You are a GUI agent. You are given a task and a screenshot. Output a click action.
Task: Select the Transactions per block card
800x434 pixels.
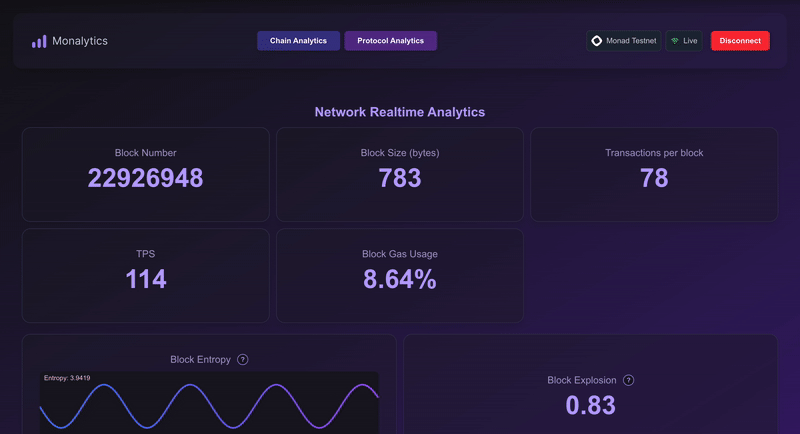(x=653, y=174)
